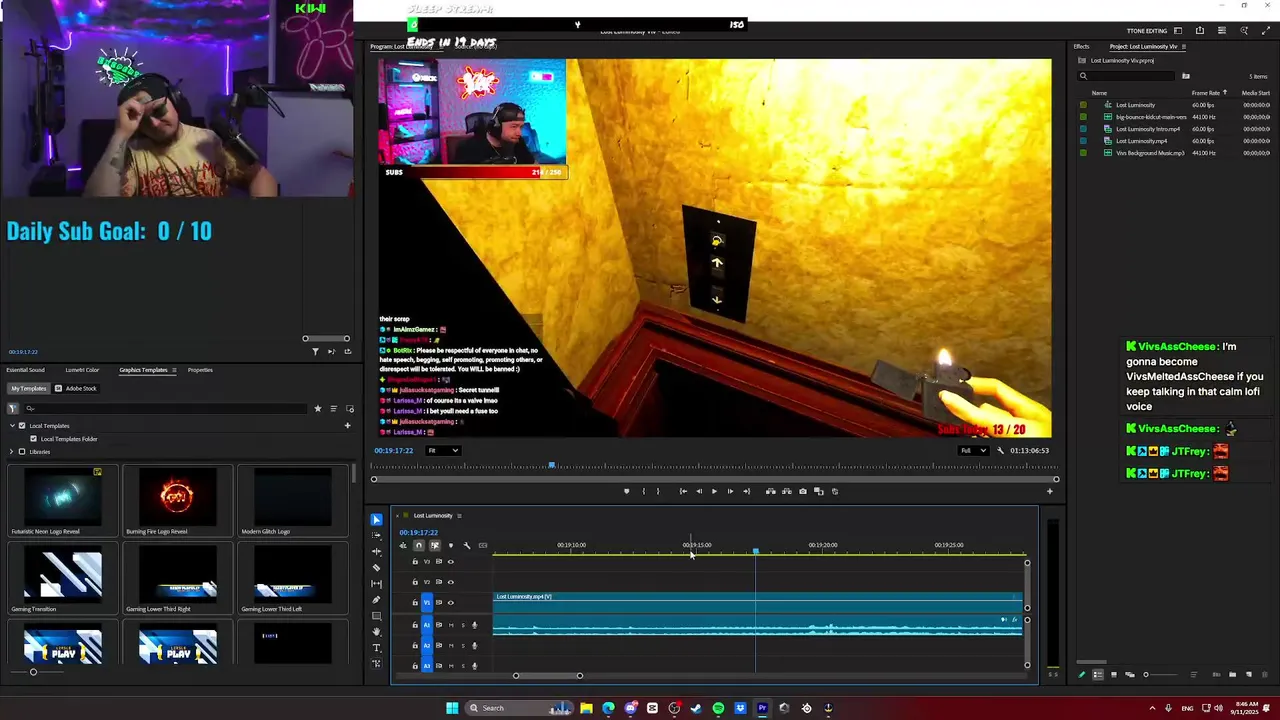The image size is (1280, 720).
Task: Enable voice-over record on A3
Action: pos(474,665)
